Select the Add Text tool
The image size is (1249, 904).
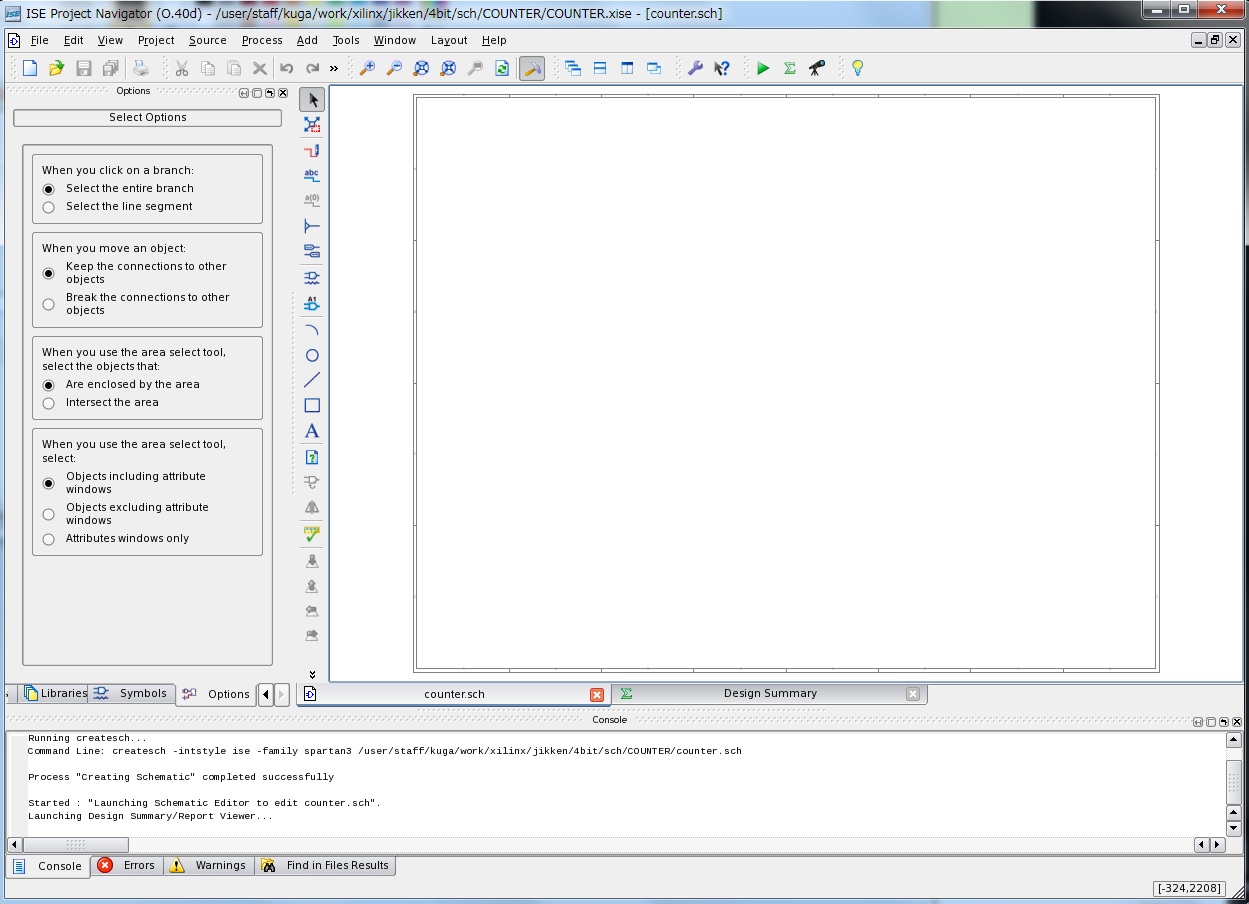point(312,431)
